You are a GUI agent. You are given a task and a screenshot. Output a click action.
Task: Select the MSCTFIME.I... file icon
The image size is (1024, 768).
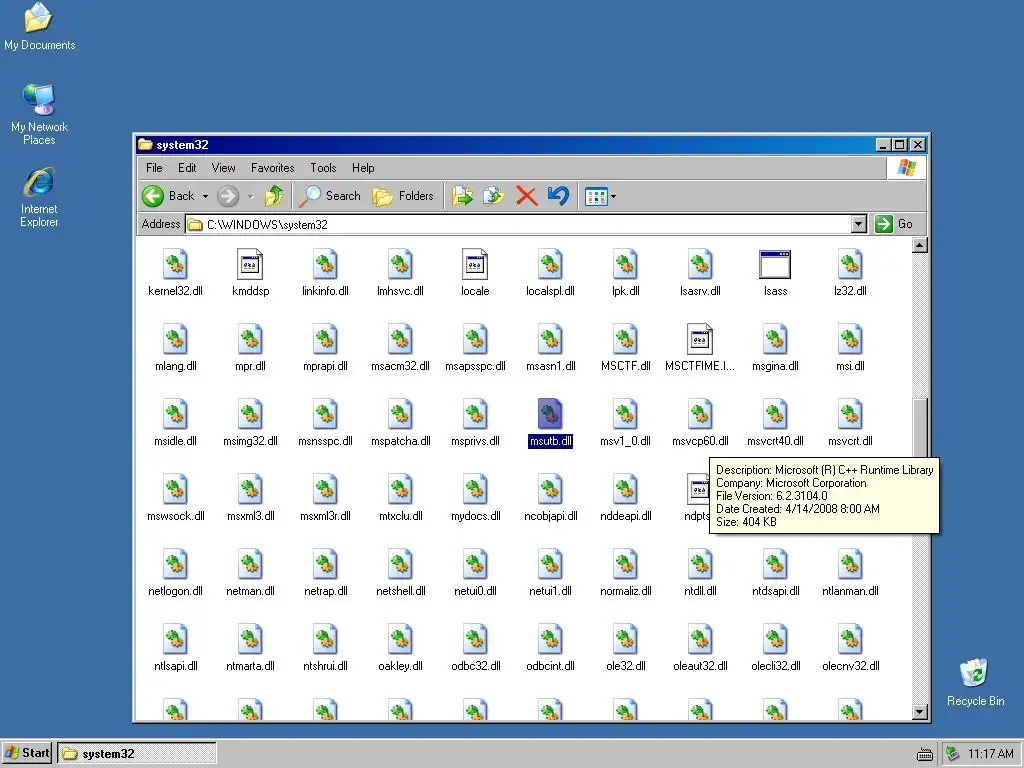(x=699, y=340)
